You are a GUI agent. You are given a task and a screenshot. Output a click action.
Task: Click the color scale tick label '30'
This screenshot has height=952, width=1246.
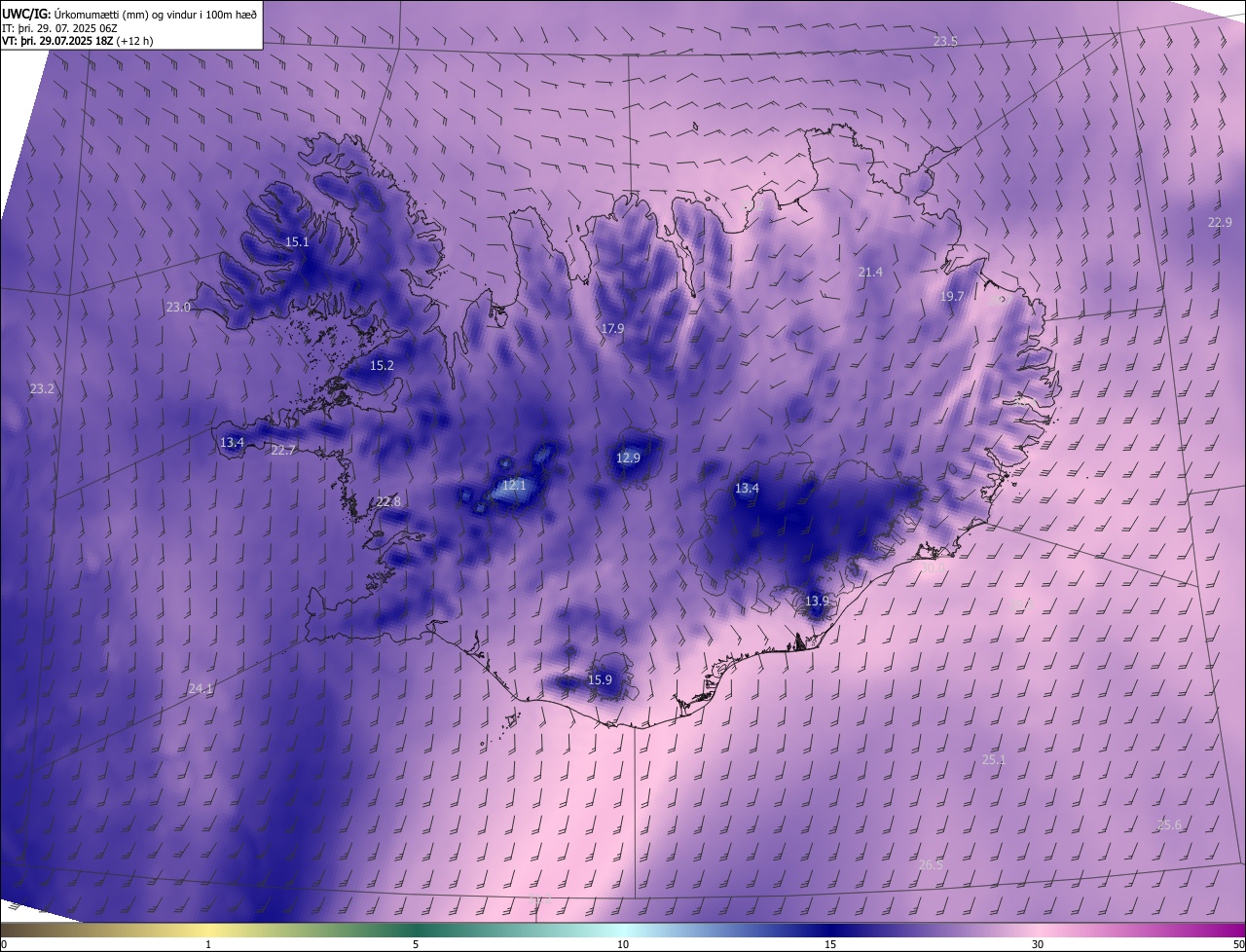coord(1038,944)
